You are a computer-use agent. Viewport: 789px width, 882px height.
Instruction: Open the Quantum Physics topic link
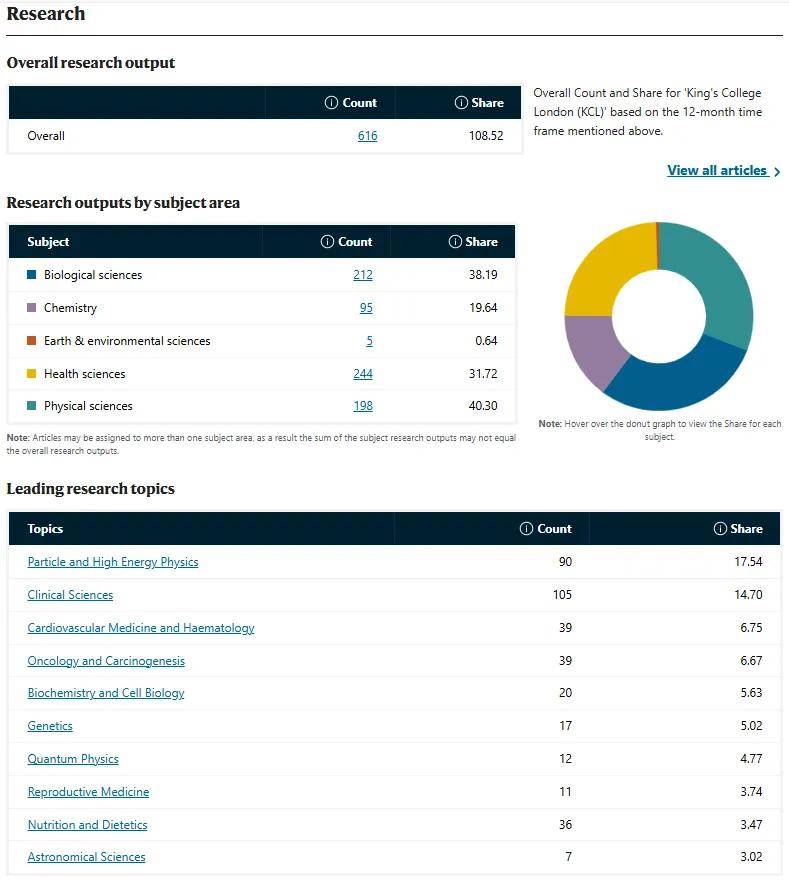point(73,759)
